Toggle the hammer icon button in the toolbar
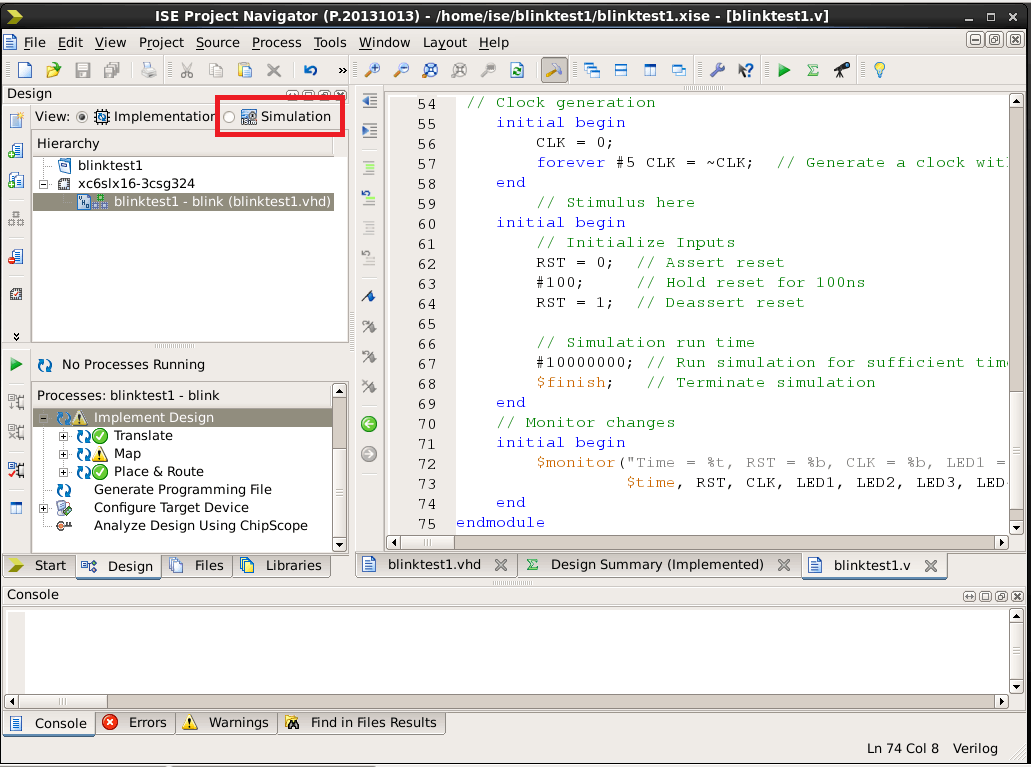The height and width of the screenshot is (767, 1031). click(x=553, y=70)
